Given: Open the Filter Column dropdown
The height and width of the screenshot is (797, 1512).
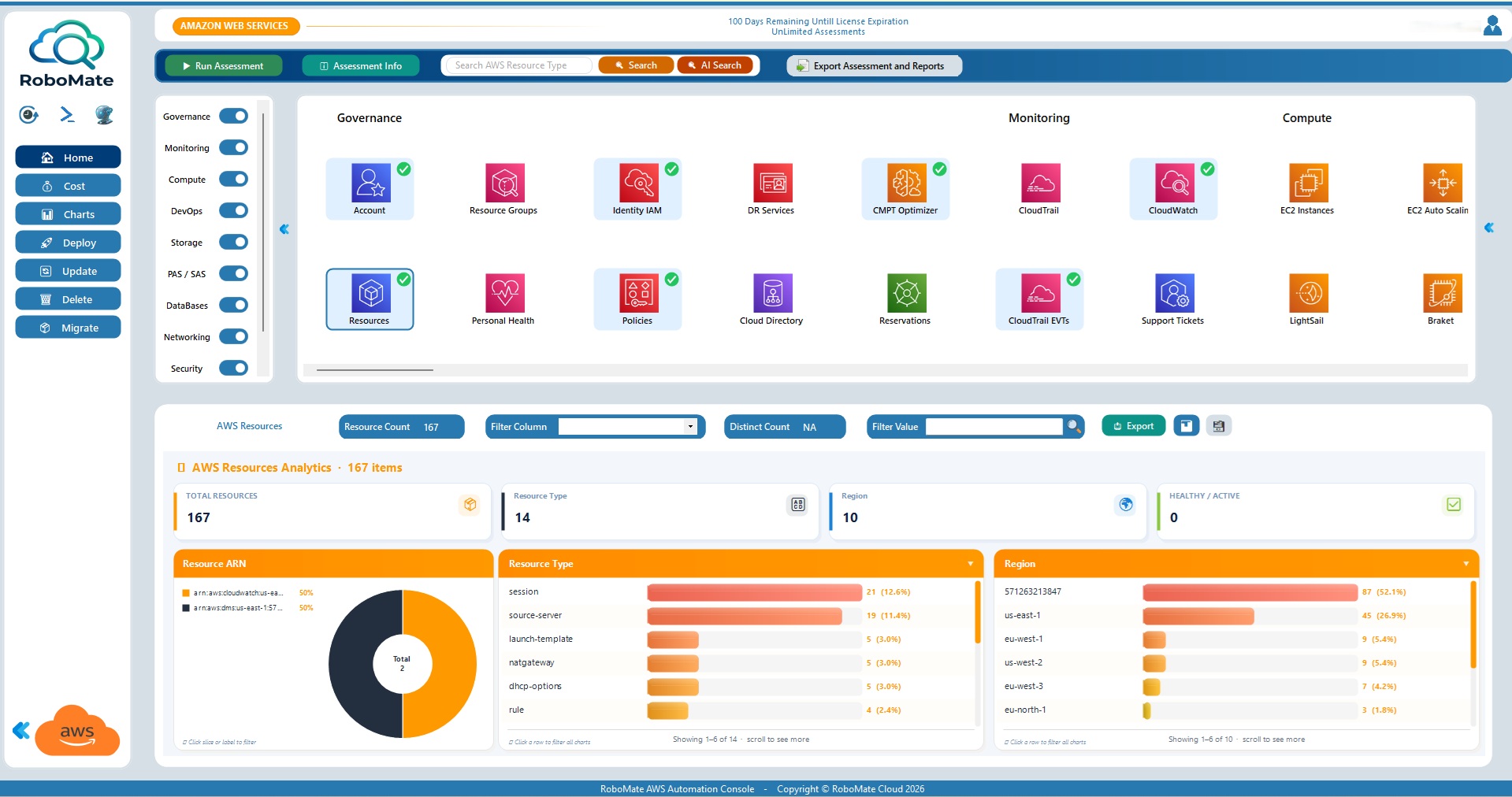Looking at the screenshot, I should pos(627,426).
